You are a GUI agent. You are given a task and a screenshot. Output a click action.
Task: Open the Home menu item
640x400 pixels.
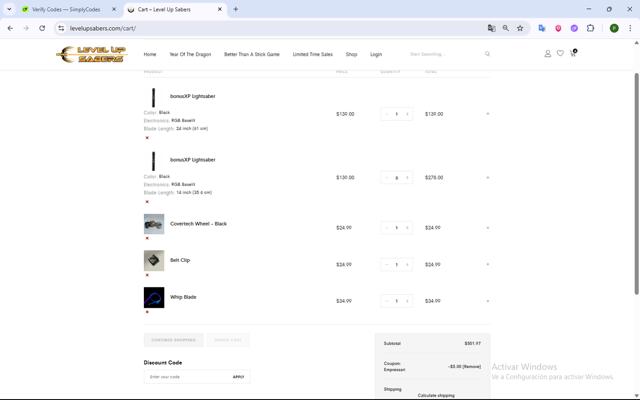150,54
